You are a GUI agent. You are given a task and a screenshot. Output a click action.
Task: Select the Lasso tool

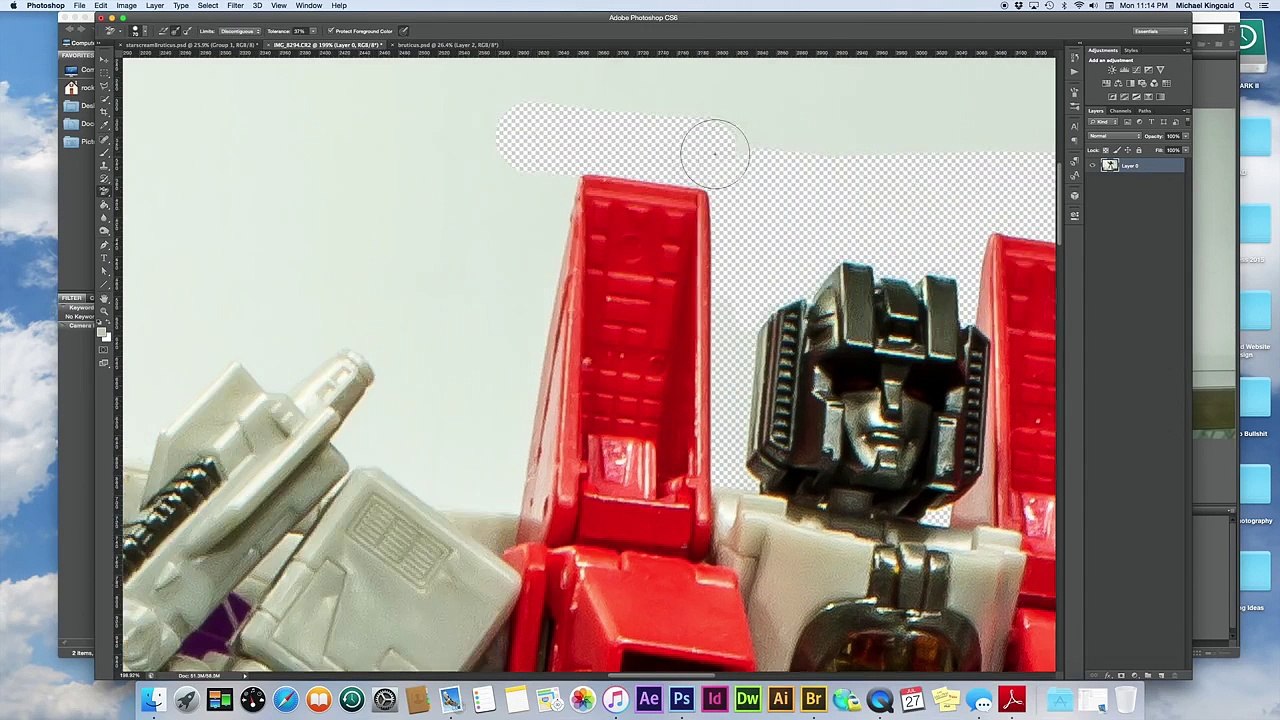pyautogui.click(x=104, y=85)
